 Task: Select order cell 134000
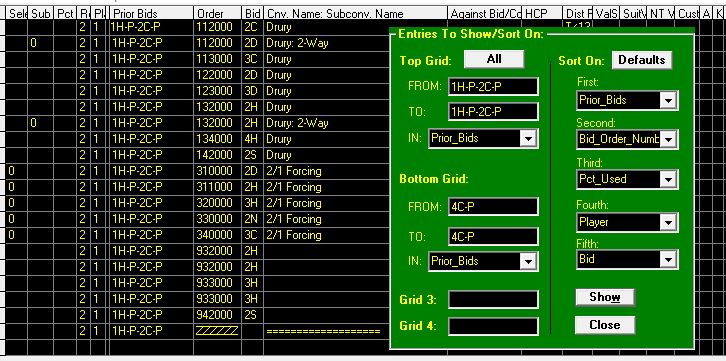tap(218, 139)
